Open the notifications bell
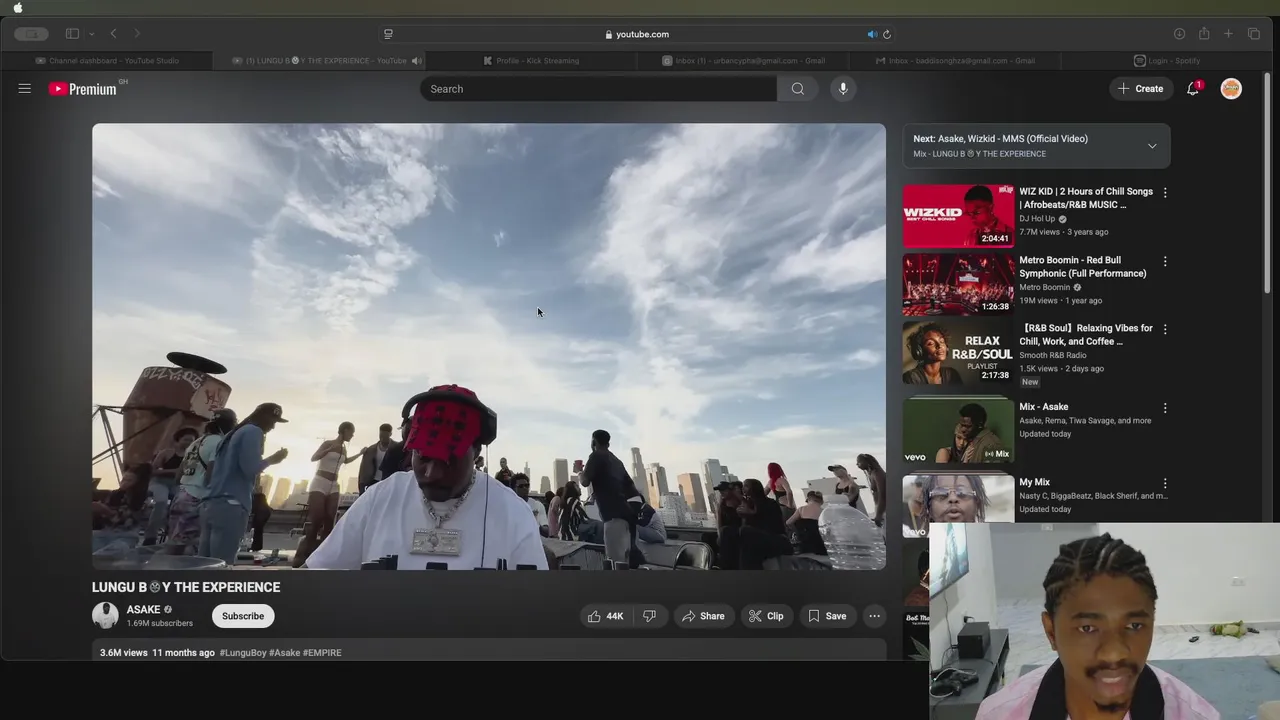 click(x=1193, y=89)
